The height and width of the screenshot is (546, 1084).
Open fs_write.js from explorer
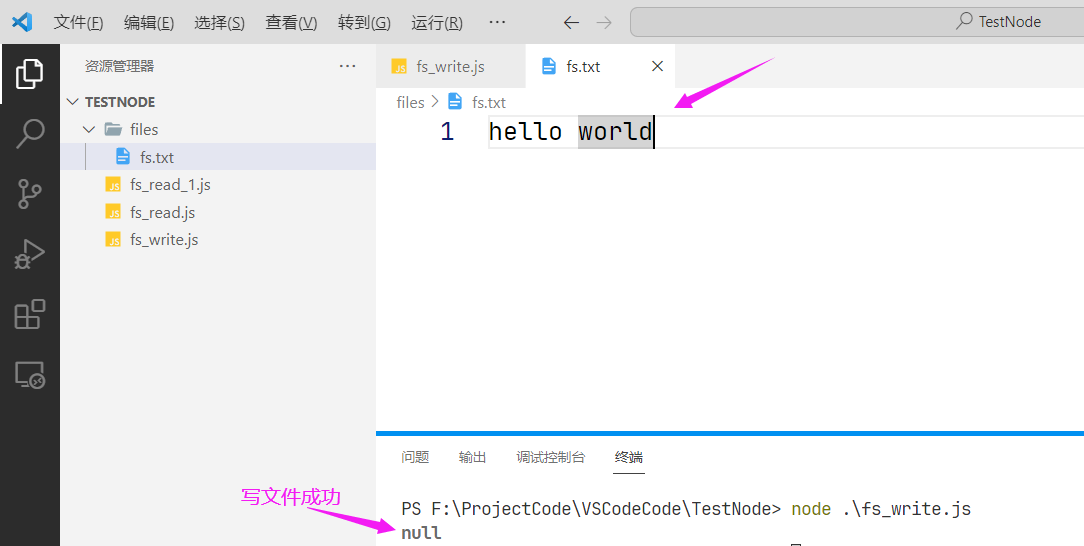pos(218,240)
